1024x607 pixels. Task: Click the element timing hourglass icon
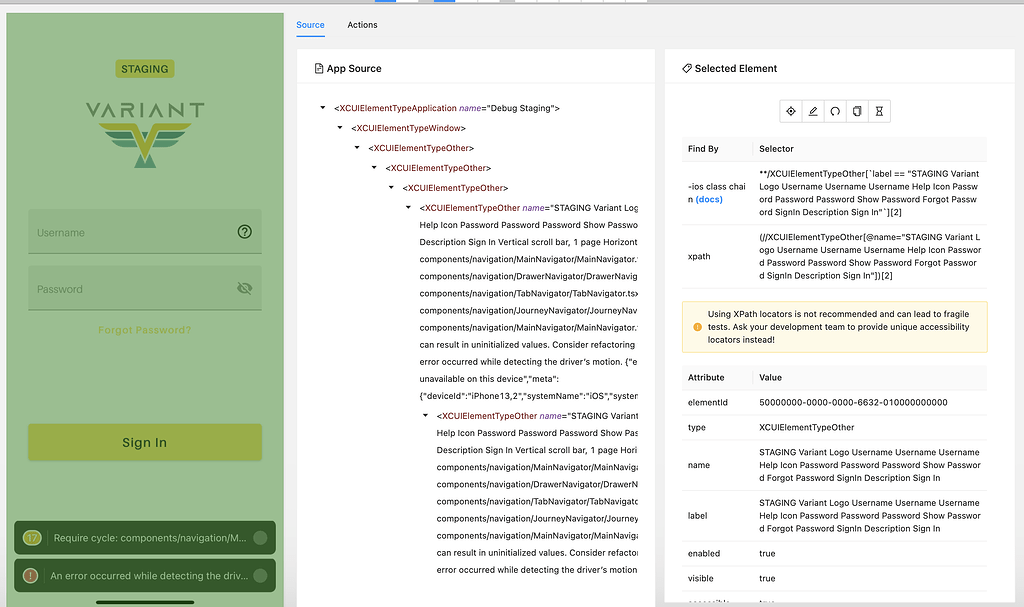pyautogui.click(x=879, y=111)
